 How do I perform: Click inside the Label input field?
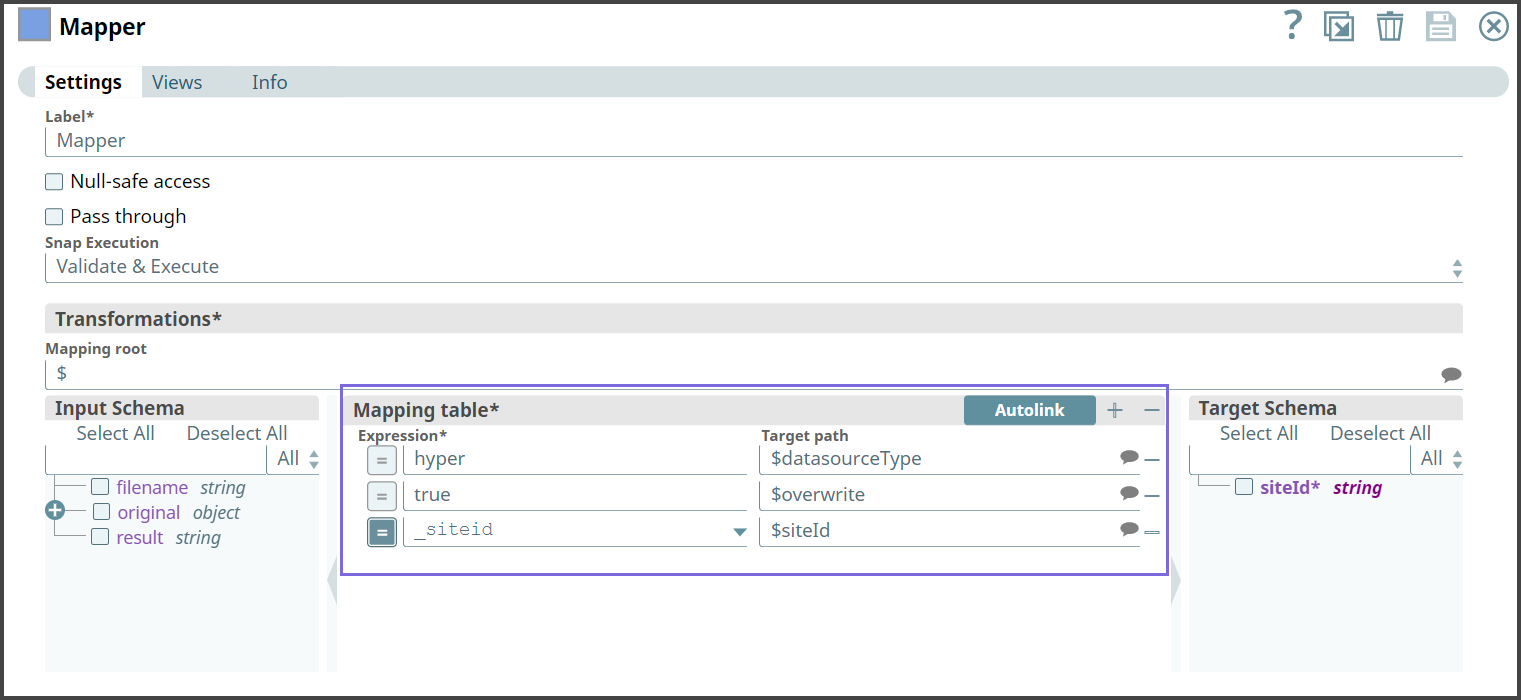tap(400, 140)
